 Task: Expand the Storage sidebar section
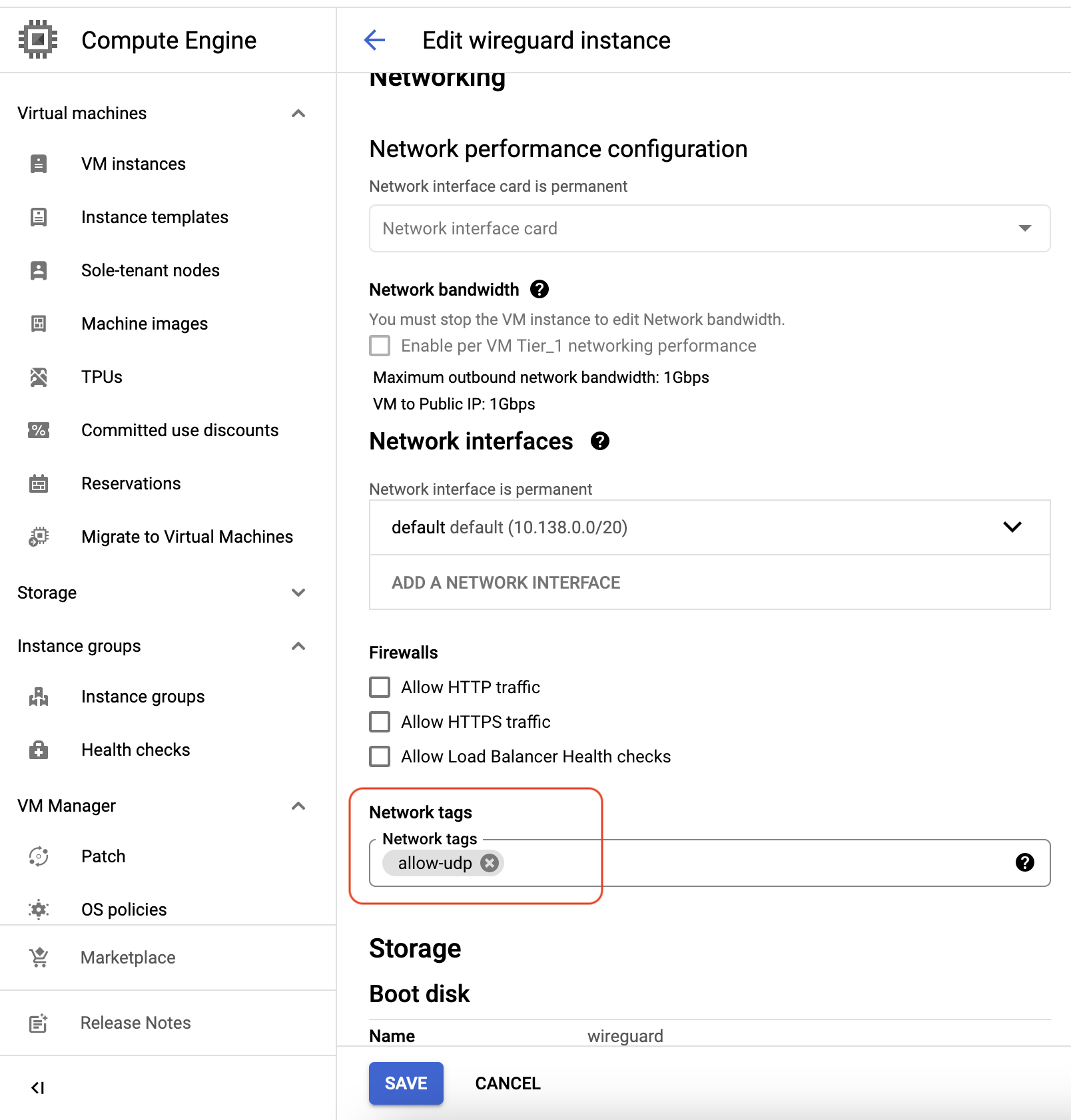click(298, 593)
